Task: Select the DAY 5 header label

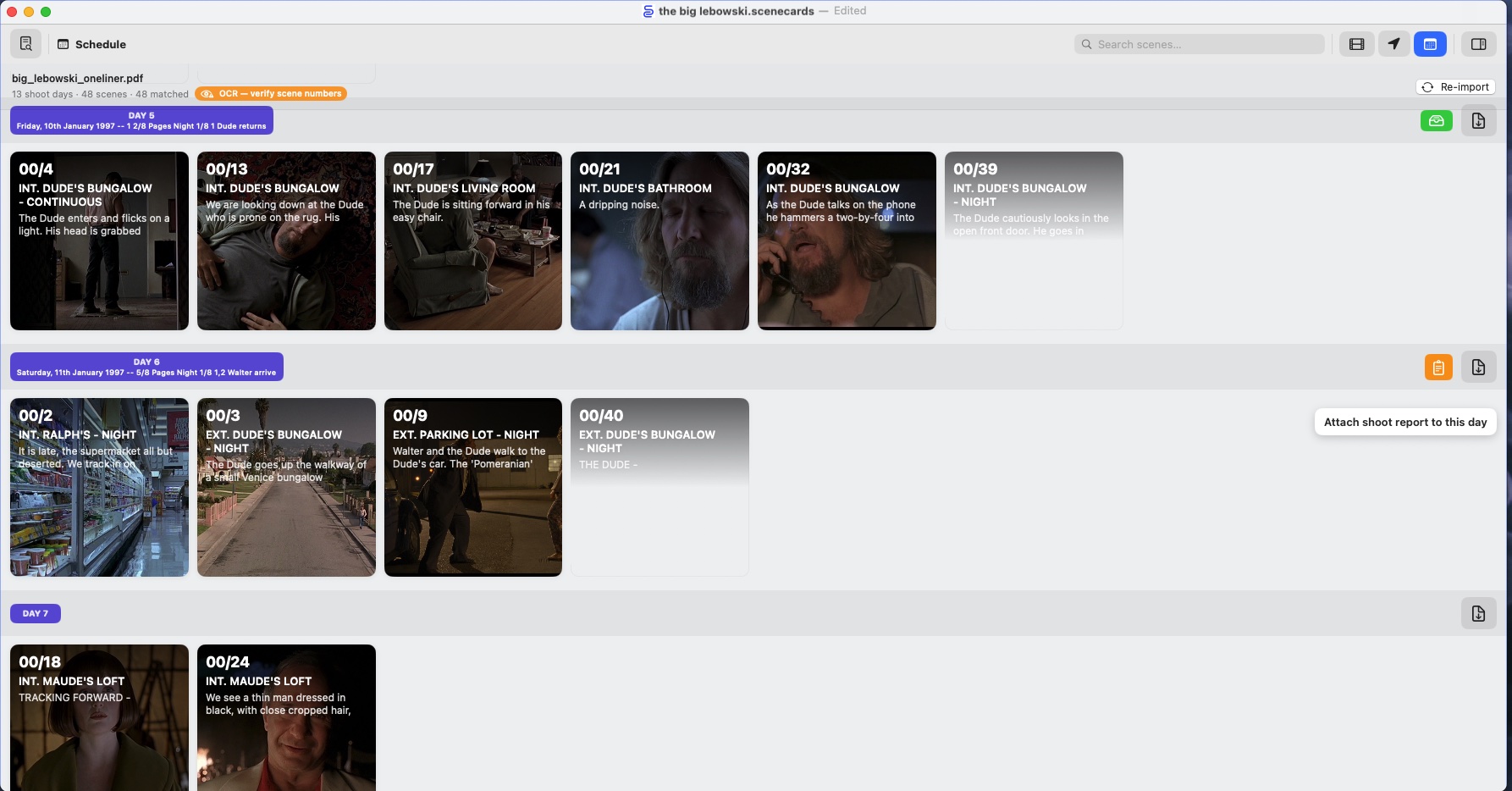Action: click(141, 120)
